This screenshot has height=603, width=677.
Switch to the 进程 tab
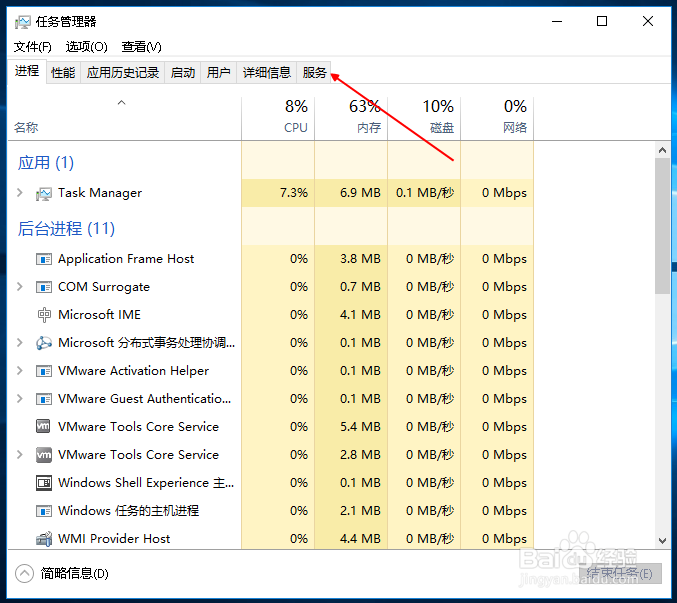coord(27,71)
